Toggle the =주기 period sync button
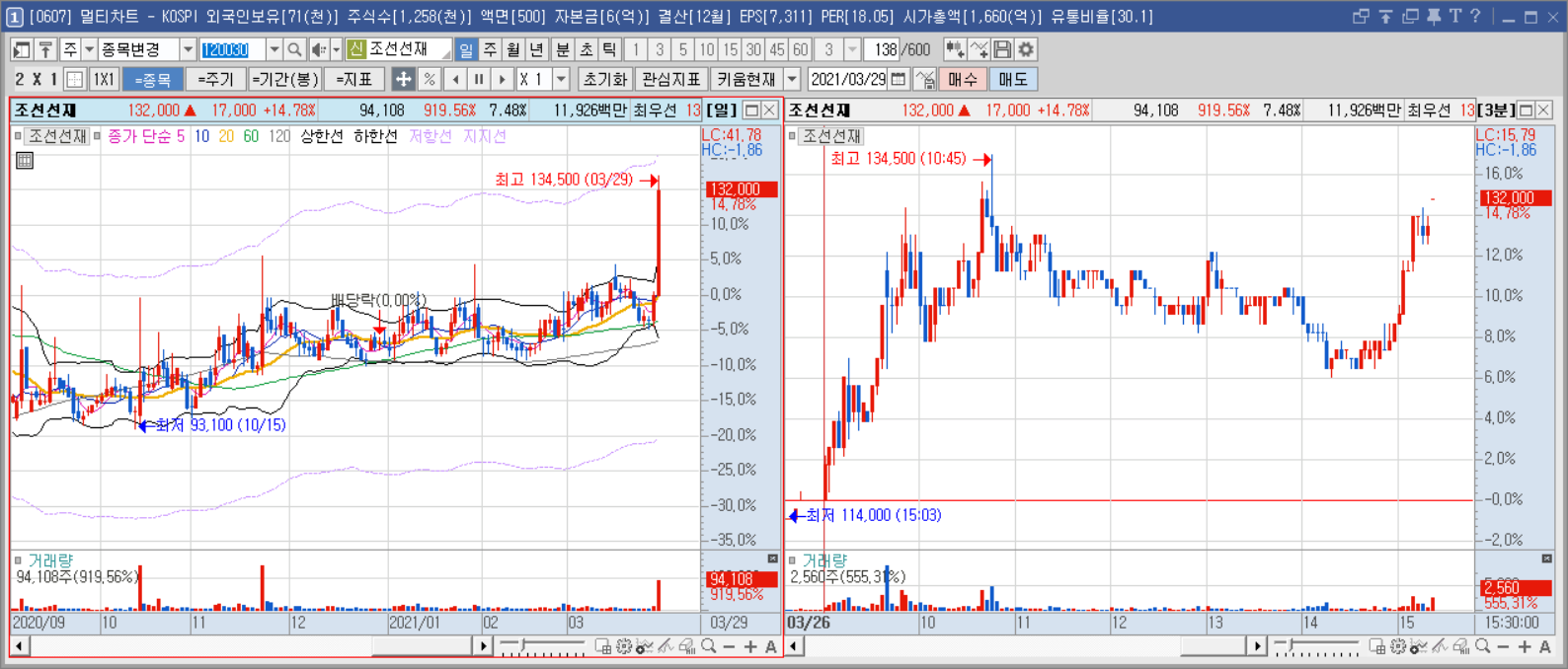 [215, 79]
